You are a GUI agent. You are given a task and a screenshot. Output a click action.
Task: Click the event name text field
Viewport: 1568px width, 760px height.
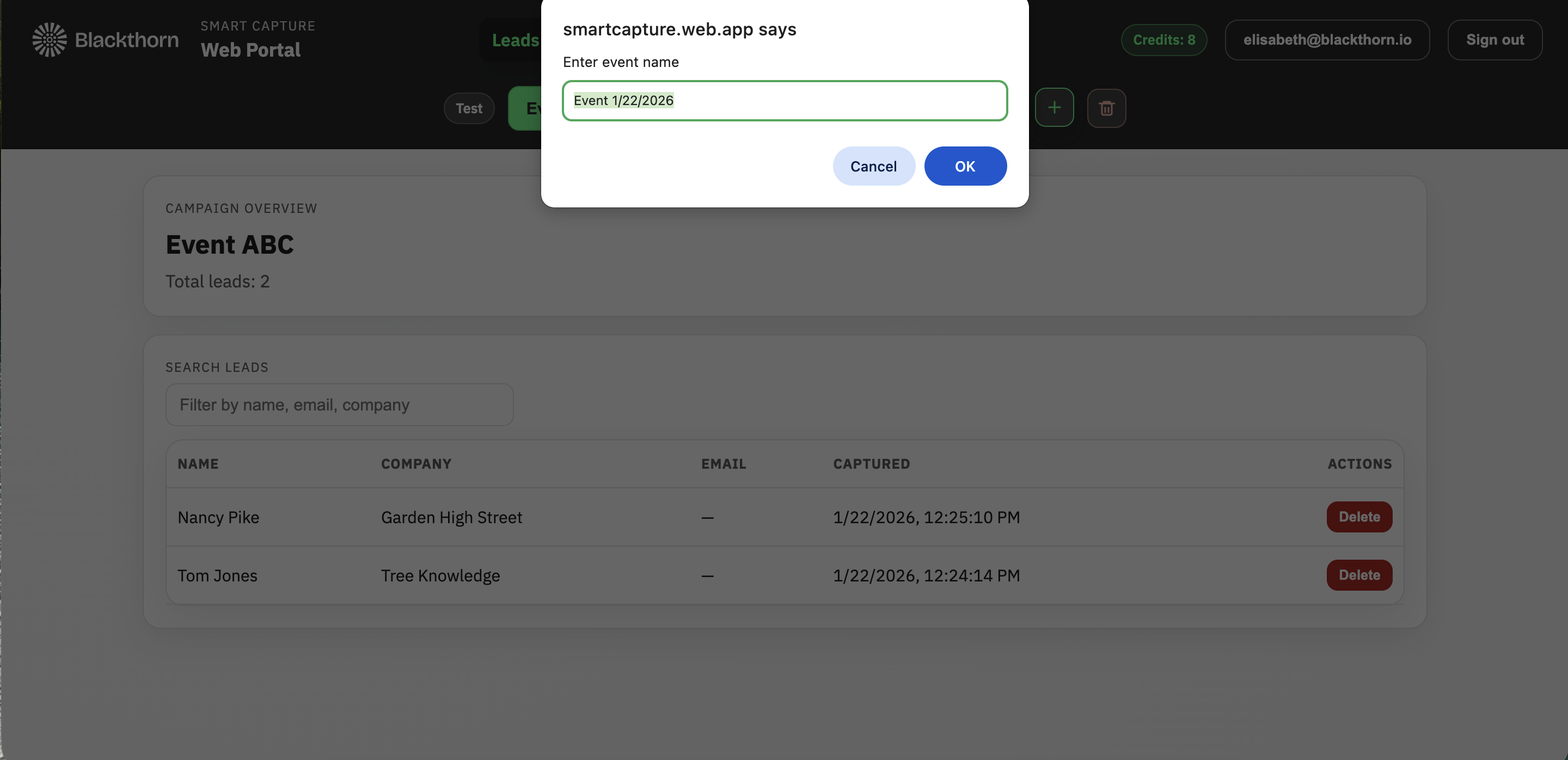[x=784, y=100]
